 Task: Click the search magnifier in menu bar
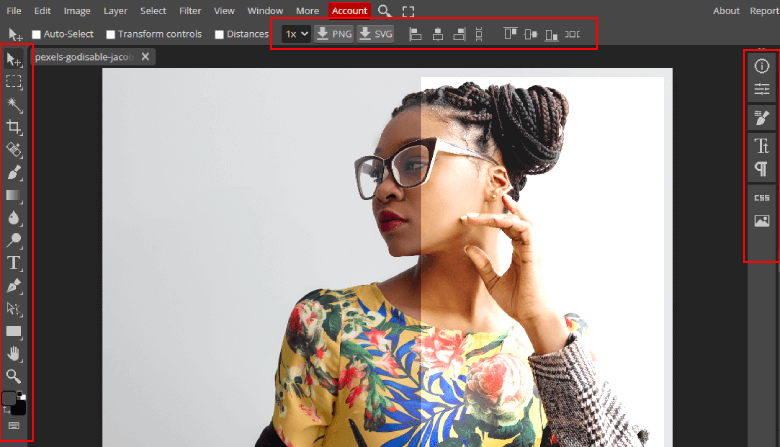[x=384, y=11]
